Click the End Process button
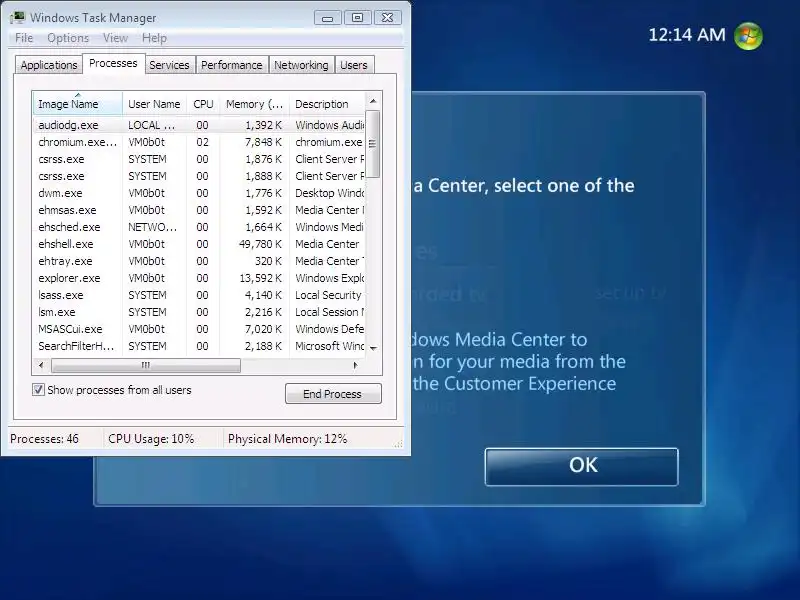The width and height of the screenshot is (800, 600). coord(333,394)
